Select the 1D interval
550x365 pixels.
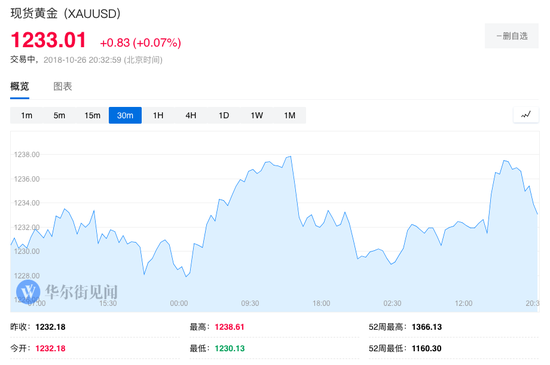[224, 115]
